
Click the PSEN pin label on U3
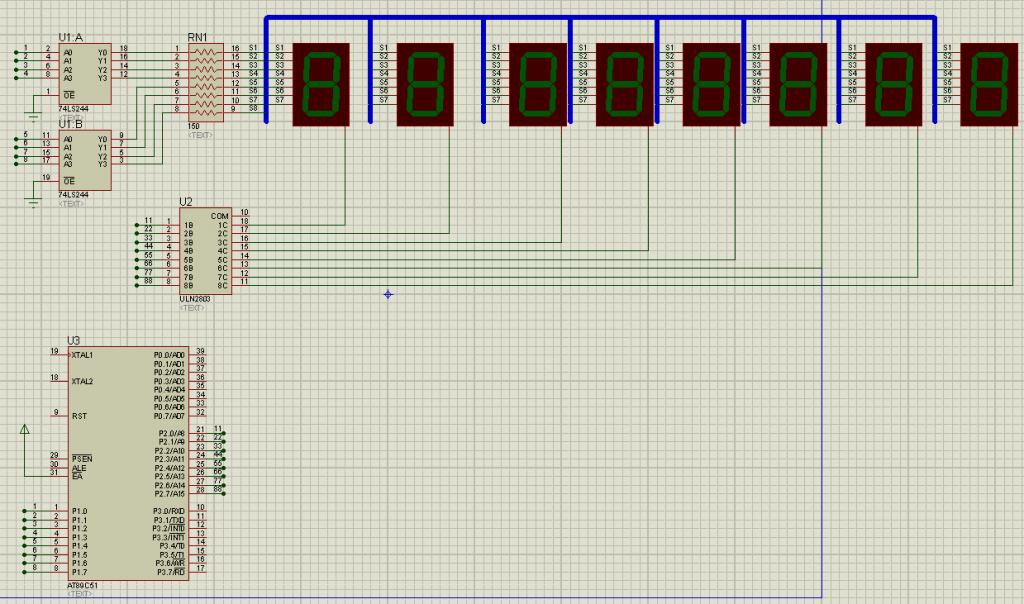click(82, 459)
